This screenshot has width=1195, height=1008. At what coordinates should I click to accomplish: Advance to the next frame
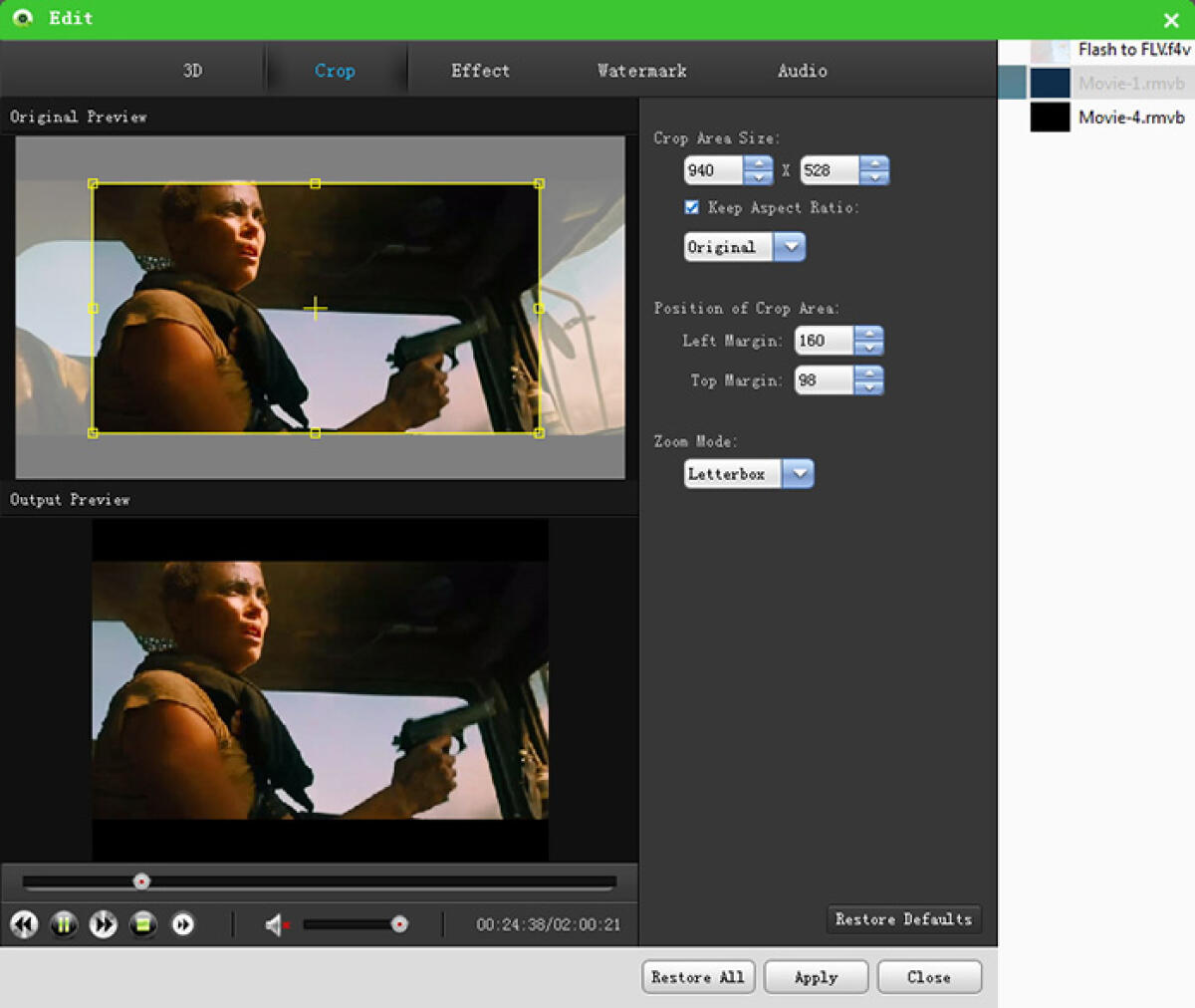tap(183, 924)
